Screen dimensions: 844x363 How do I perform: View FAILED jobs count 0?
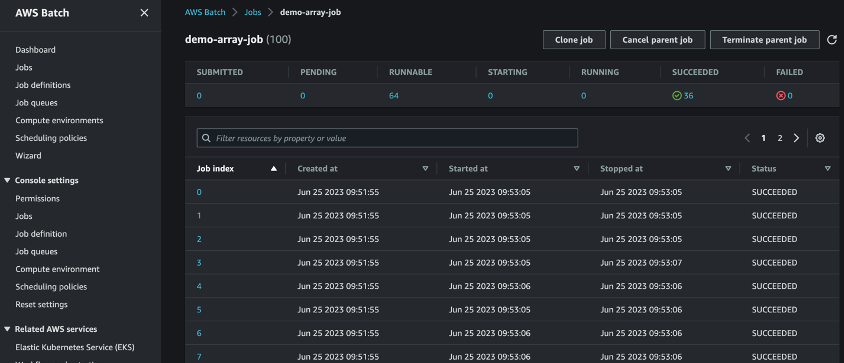point(790,96)
